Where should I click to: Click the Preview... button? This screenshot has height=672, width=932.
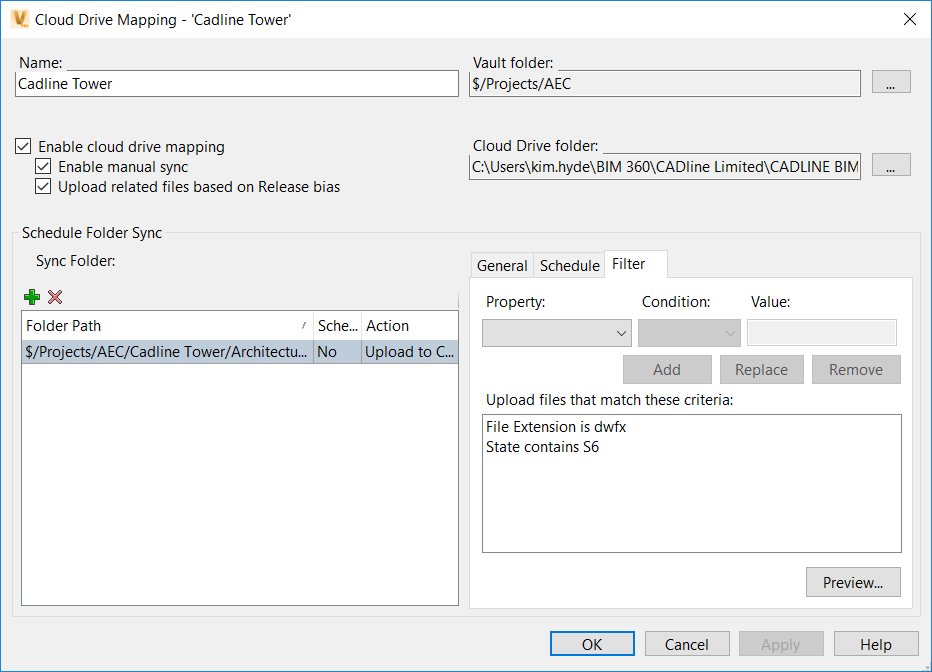(853, 582)
